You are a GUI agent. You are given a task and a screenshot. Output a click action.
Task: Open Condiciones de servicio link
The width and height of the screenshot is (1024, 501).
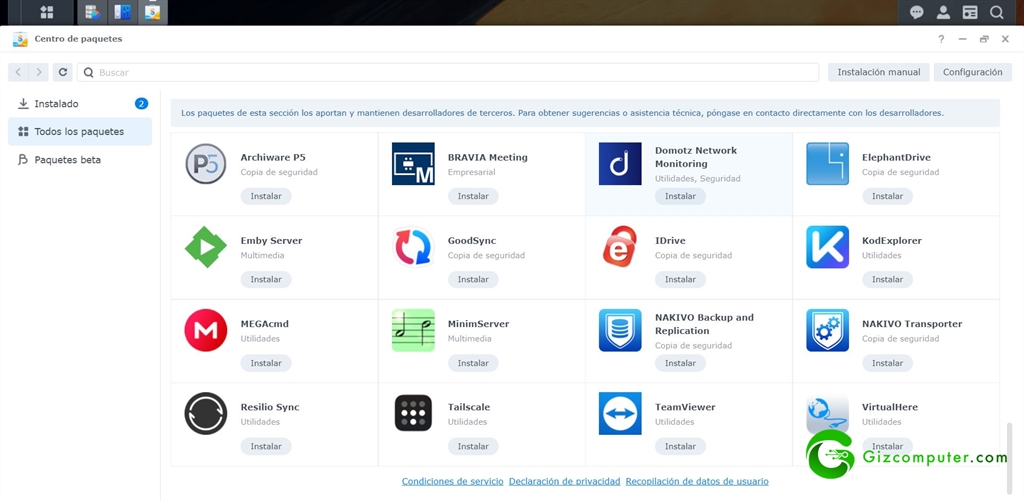coord(453,481)
